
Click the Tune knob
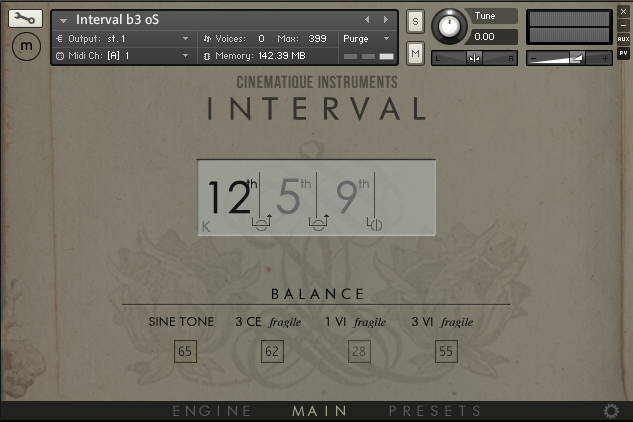coord(449,26)
